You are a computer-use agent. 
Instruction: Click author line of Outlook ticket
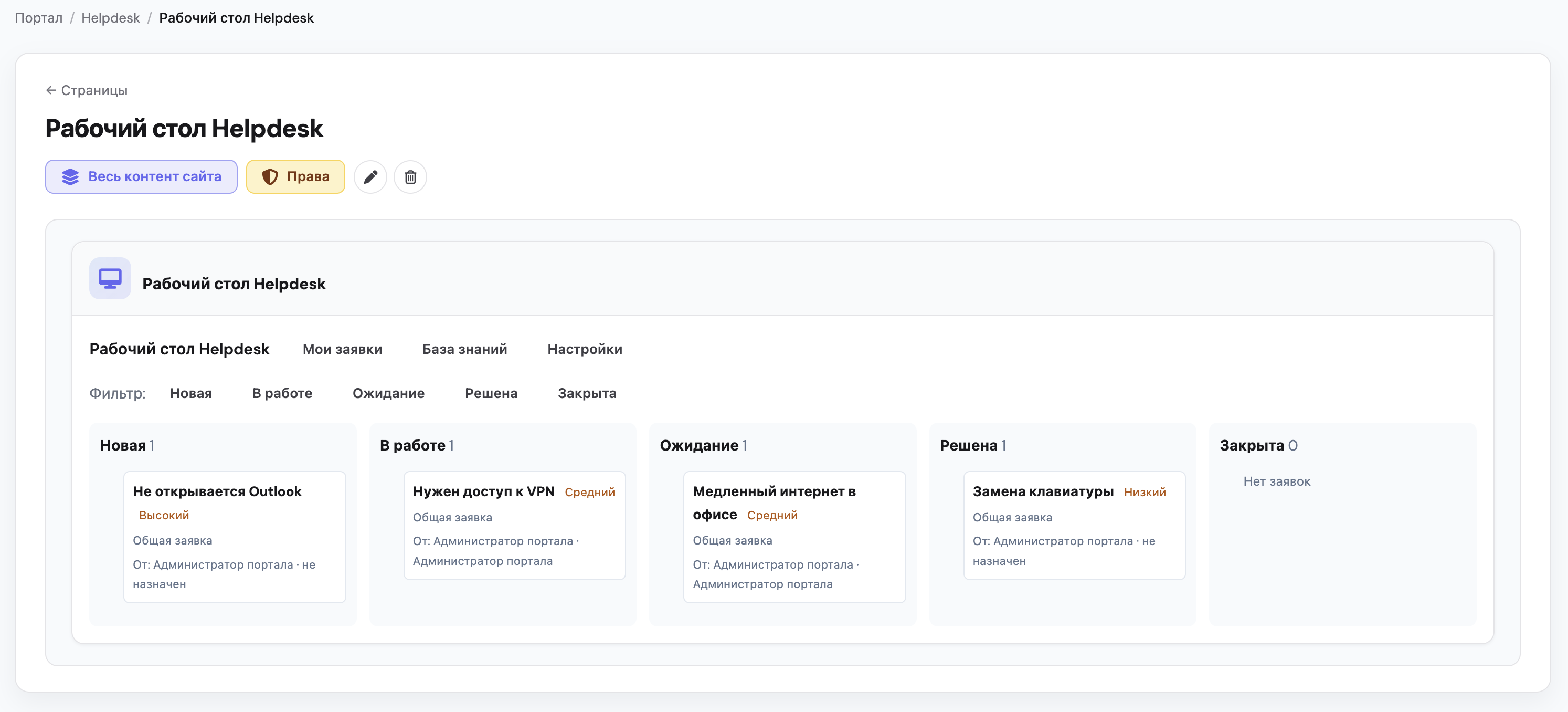coord(224,574)
